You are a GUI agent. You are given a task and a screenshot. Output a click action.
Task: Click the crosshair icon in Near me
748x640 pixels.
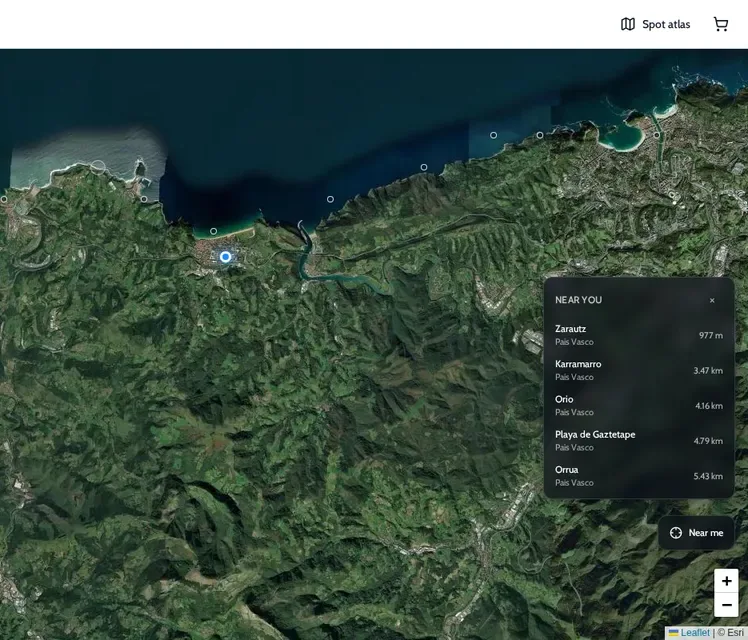point(676,533)
